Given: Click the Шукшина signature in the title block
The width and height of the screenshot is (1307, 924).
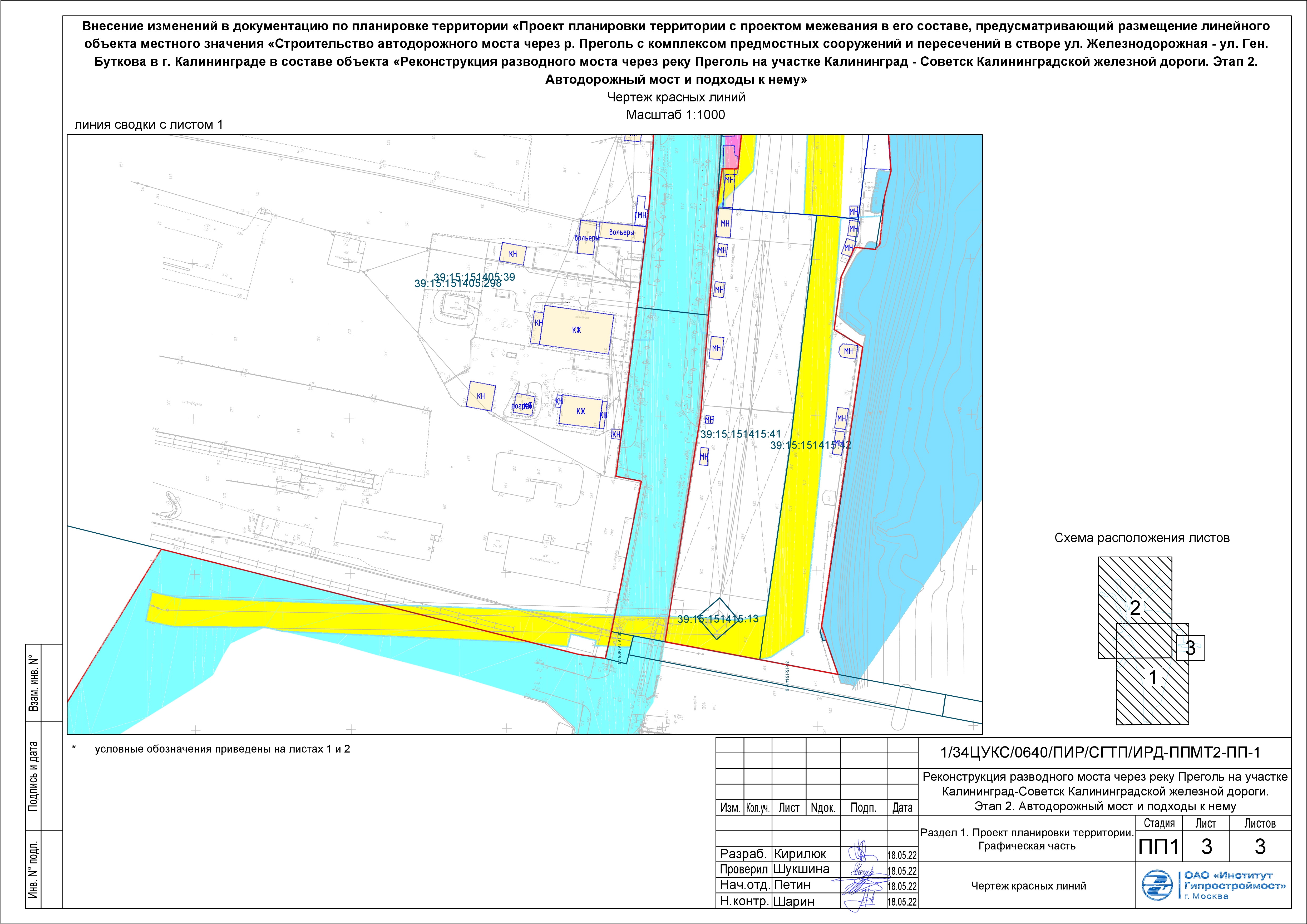Looking at the screenshot, I should click(x=862, y=871).
